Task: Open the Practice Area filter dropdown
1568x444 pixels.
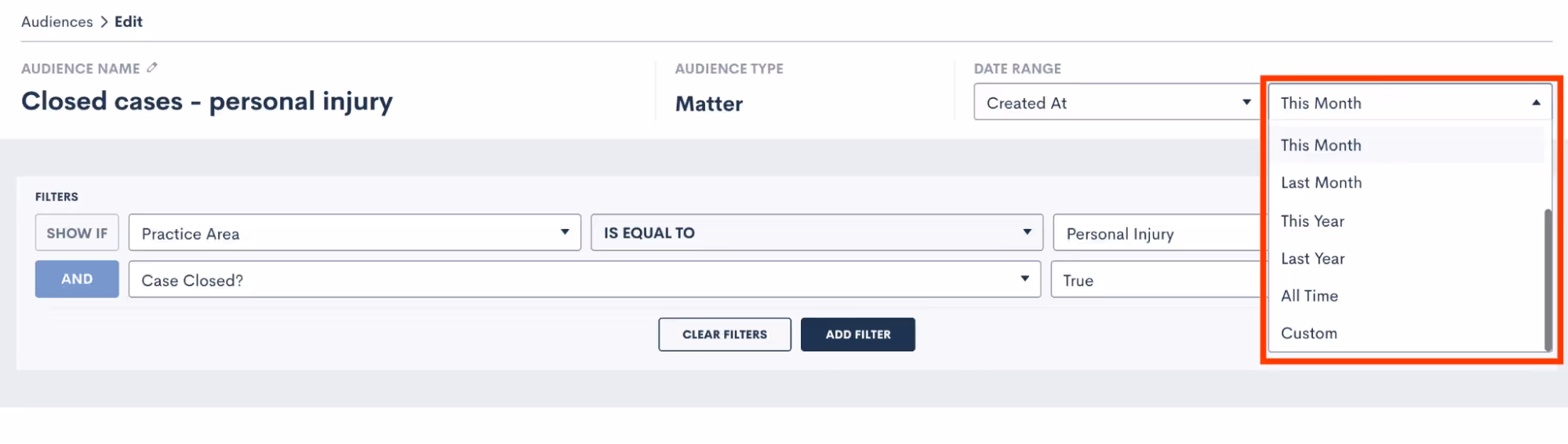Action: (x=355, y=233)
